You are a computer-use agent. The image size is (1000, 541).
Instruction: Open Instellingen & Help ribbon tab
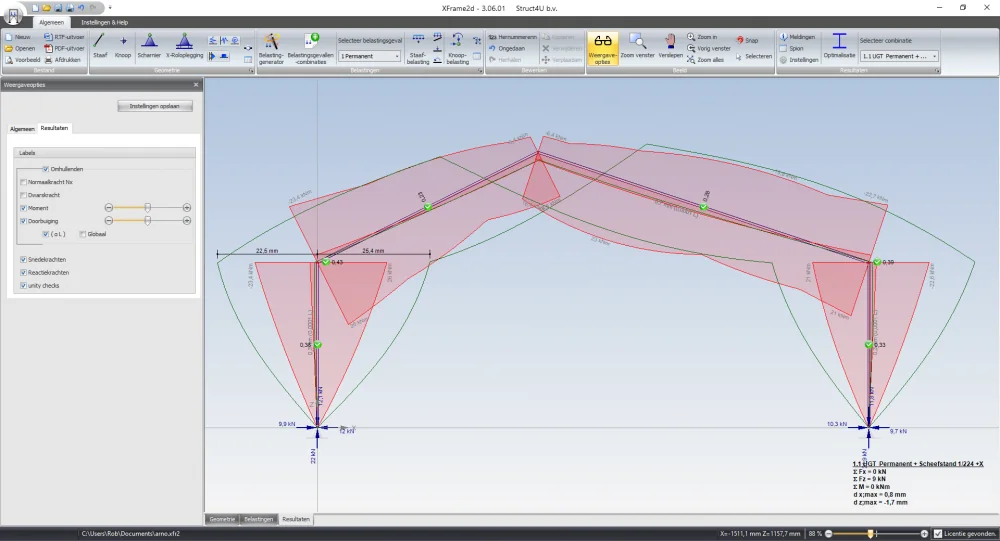click(105, 22)
